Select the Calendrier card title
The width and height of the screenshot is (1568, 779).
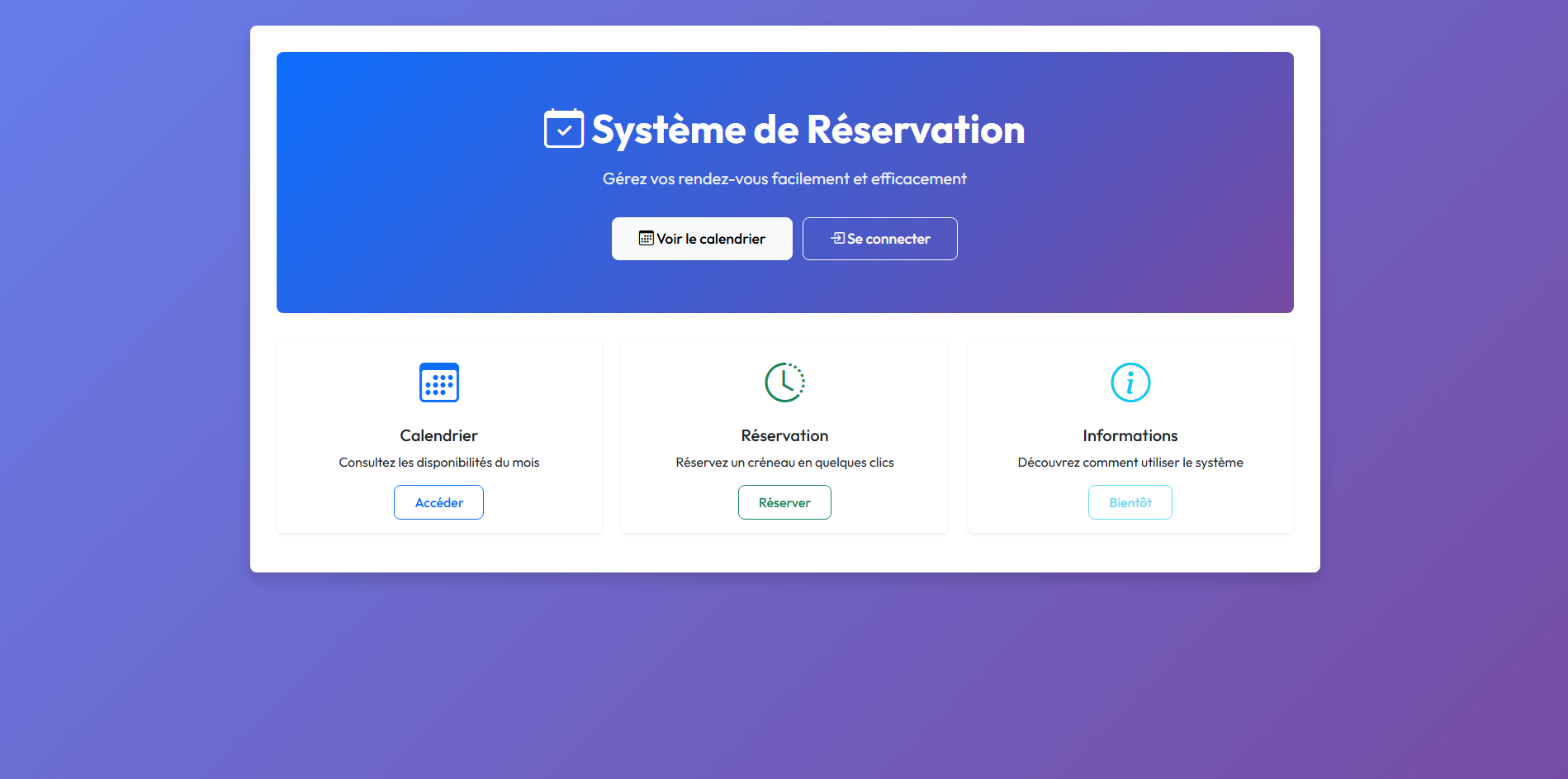[438, 435]
